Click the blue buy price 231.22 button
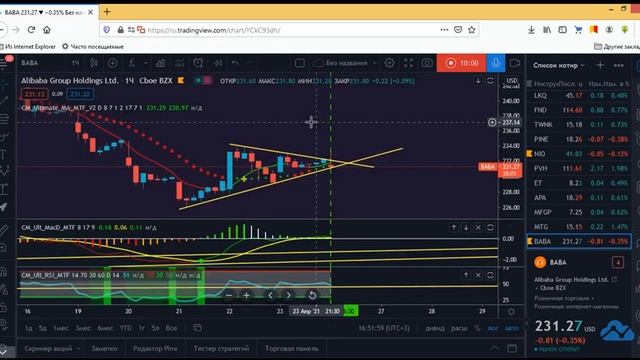This screenshot has height=360, width=640. point(80,94)
